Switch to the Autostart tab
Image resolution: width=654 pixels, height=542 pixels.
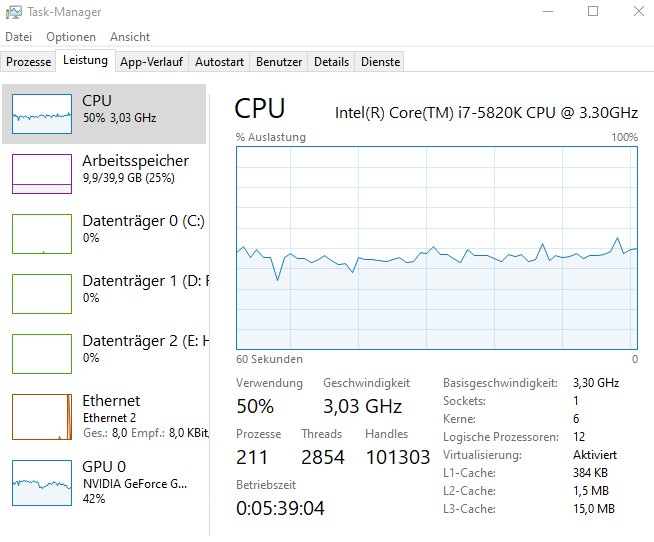(219, 62)
